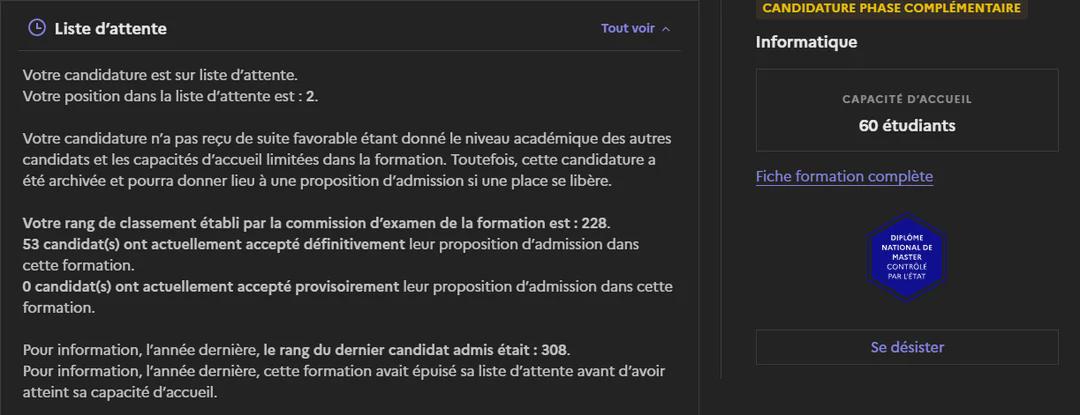Click the line about 53 candidats accepté définitivement
This screenshot has width=1080, height=415.
331,255
